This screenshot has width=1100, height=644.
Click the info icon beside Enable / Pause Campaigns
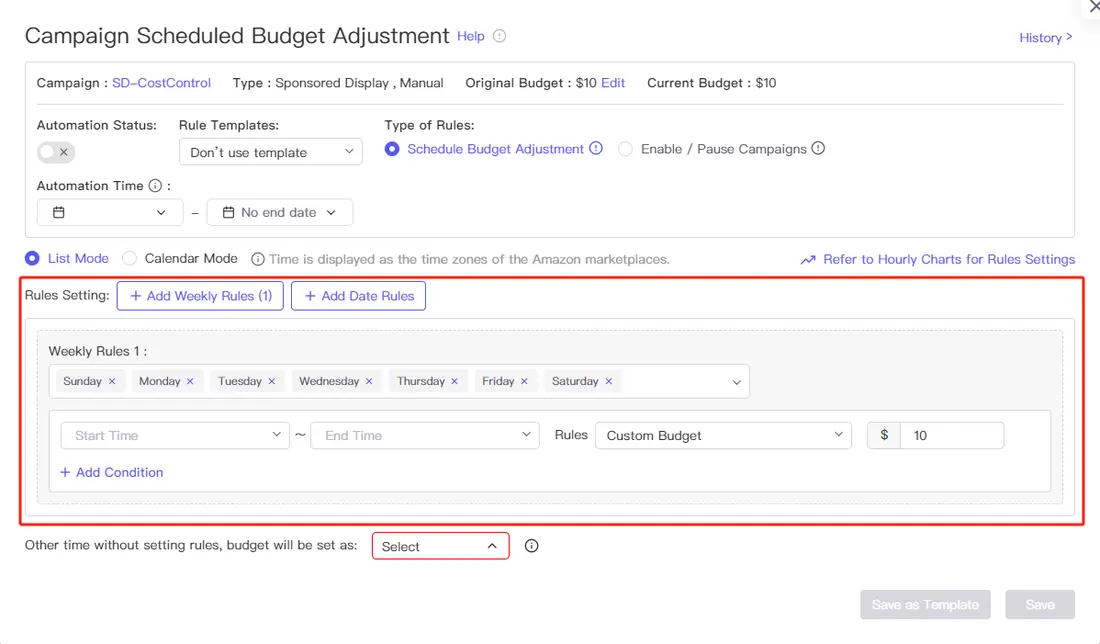(x=818, y=149)
